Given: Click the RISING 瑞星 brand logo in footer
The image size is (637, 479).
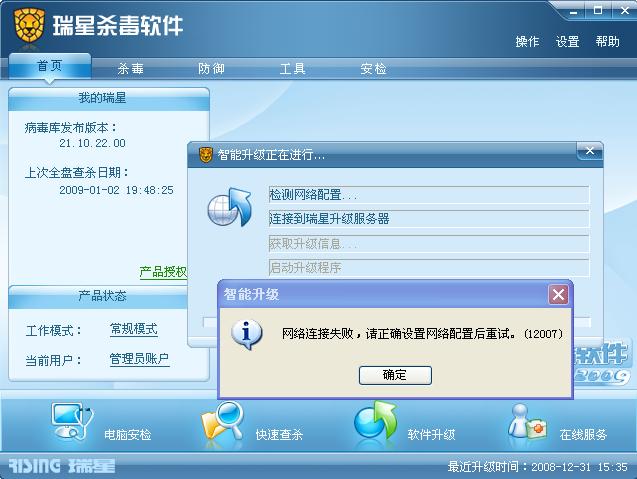Looking at the screenshot, I should pos(62,466).
